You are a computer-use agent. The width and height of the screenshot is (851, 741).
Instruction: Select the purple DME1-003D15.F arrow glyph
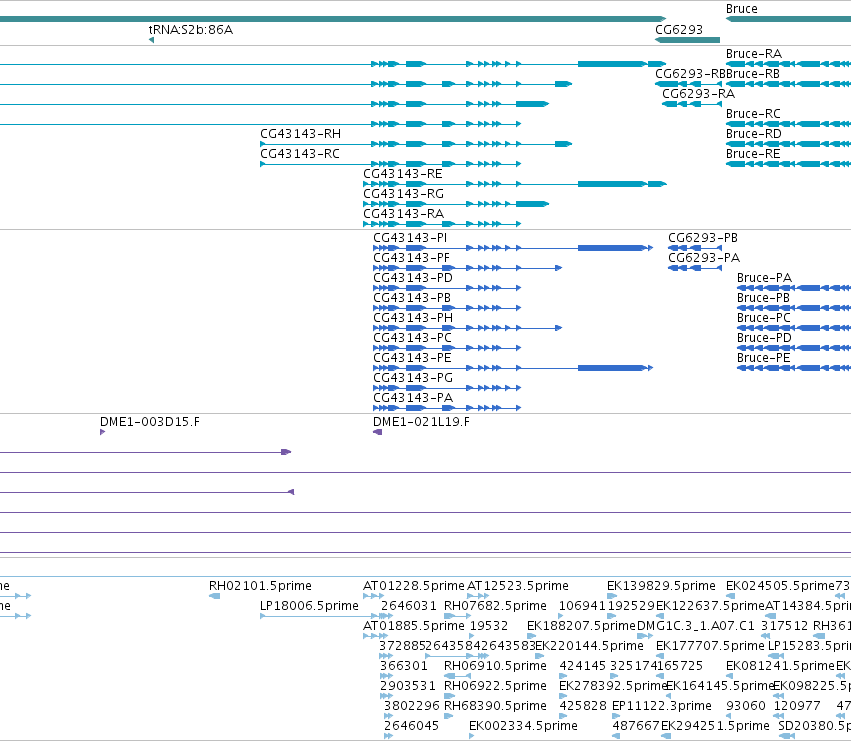point(103,432)
